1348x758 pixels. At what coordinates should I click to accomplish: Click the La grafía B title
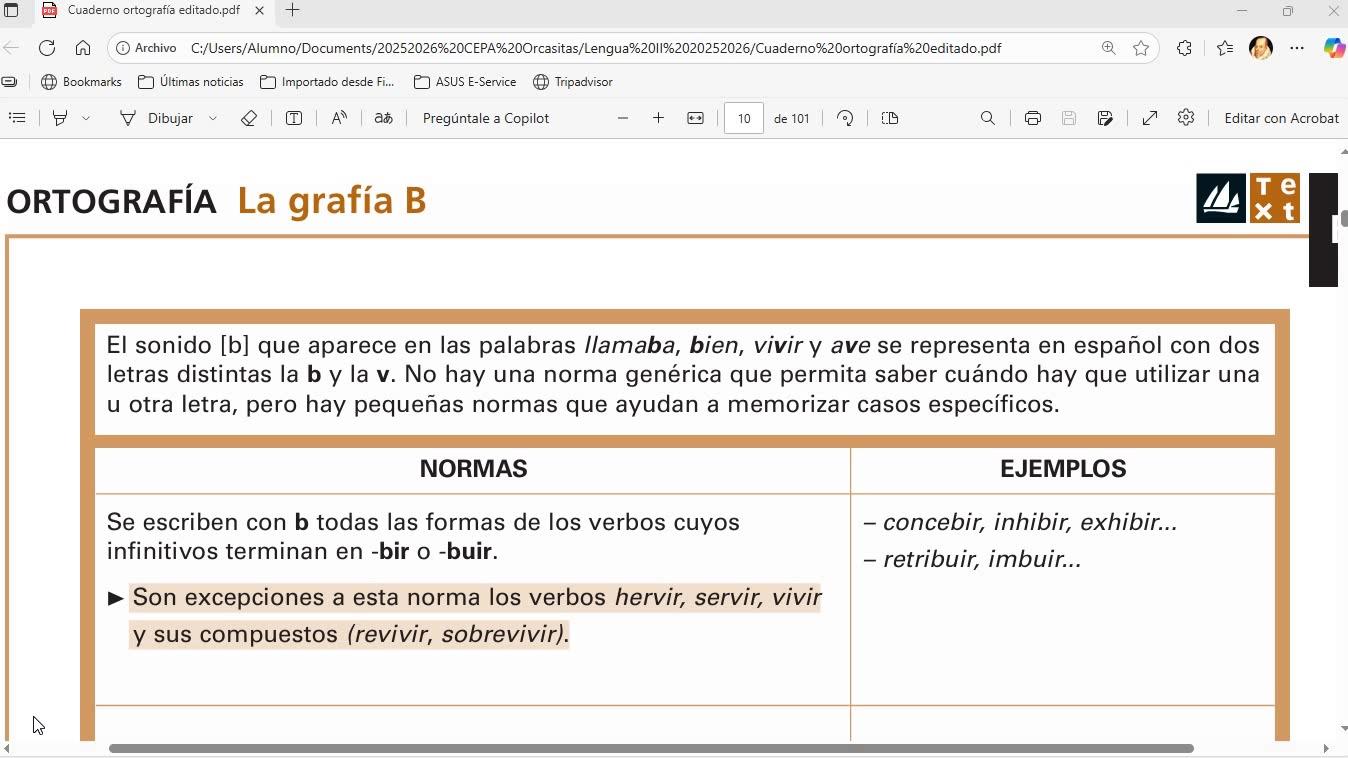pos(332,200)
